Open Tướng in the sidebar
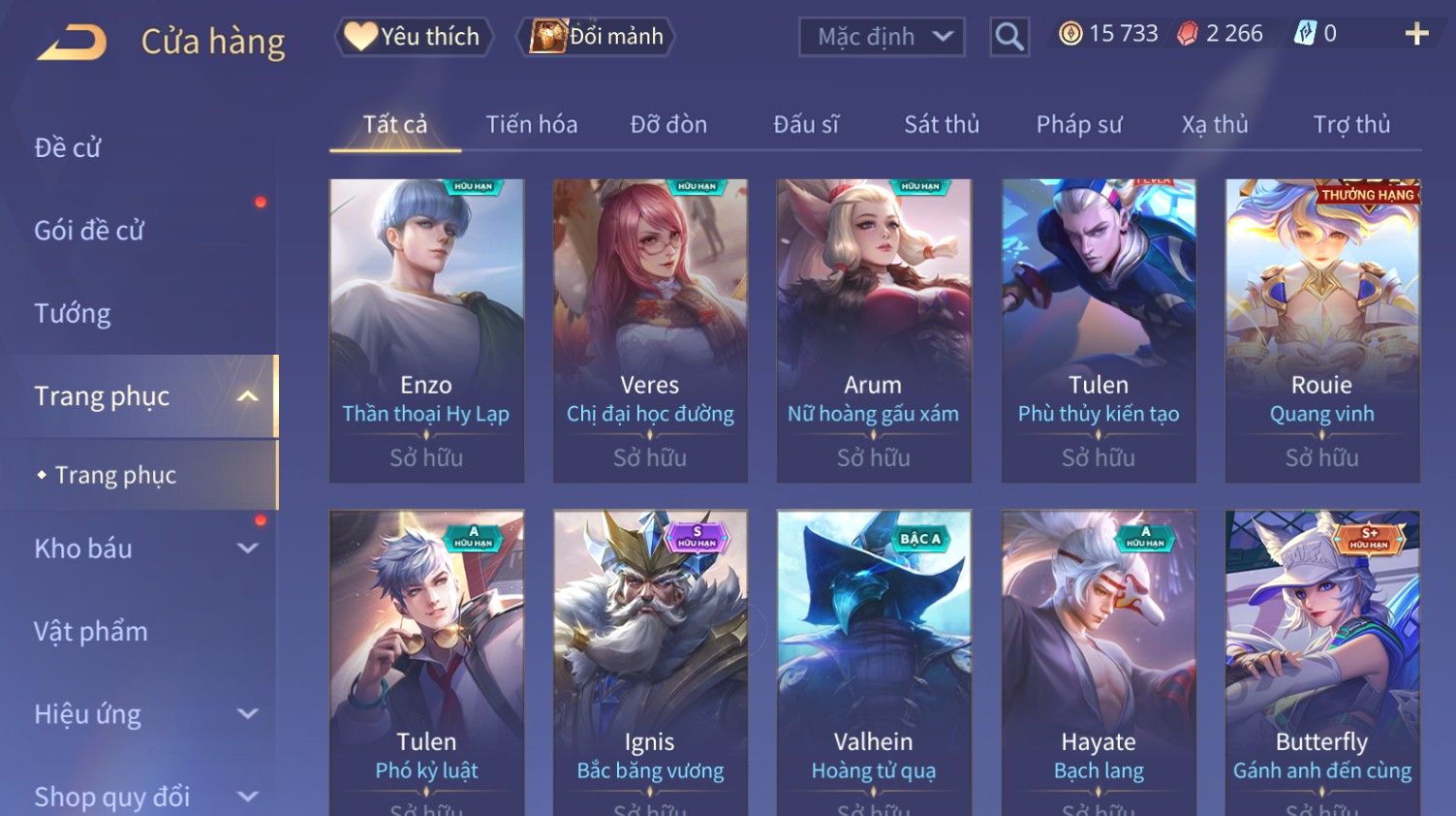Screen dimensions: 1456x816 click(x=73, y=314)
